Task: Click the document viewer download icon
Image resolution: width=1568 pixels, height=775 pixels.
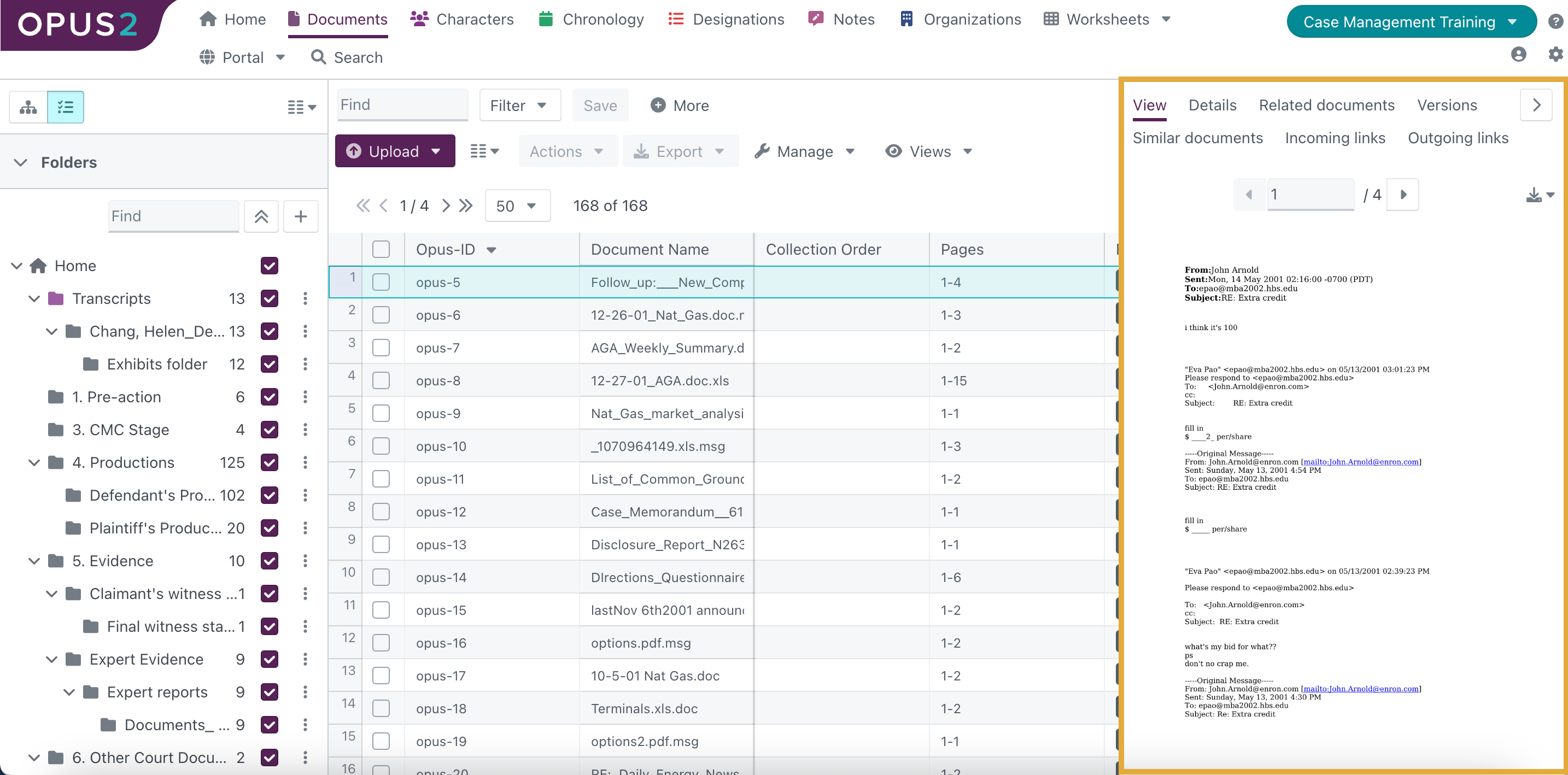Action: tap(1534, 195)
